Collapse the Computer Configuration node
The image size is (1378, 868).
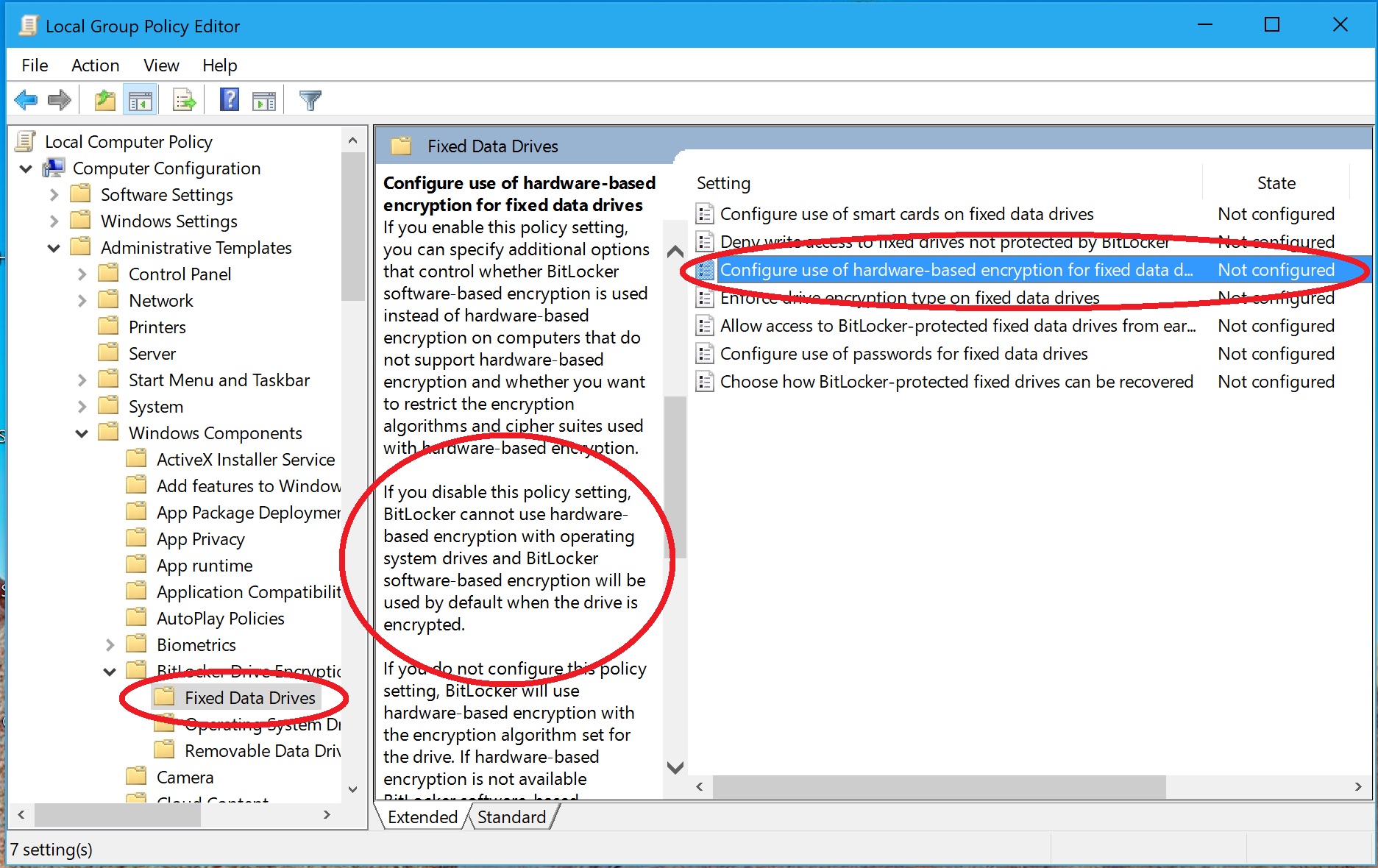coord(26,168)
